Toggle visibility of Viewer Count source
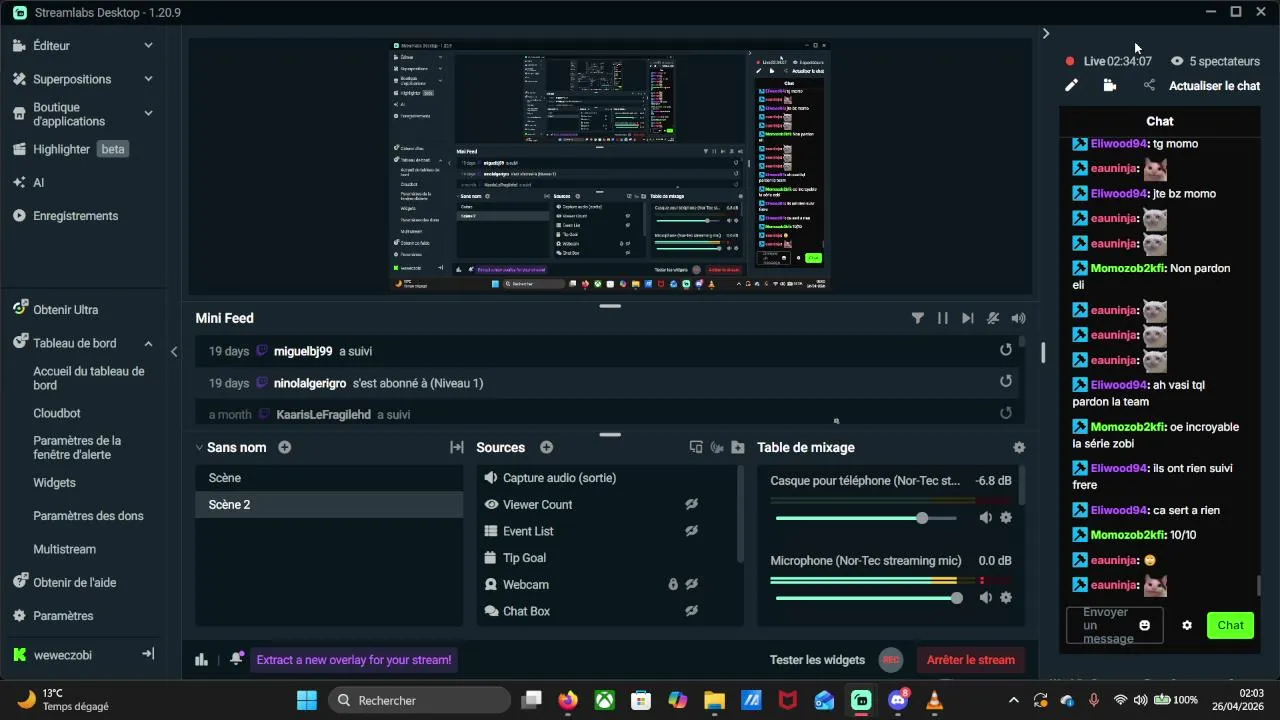Image resolution: width=1280 pixels, height=720 pixels. point(691,505)
